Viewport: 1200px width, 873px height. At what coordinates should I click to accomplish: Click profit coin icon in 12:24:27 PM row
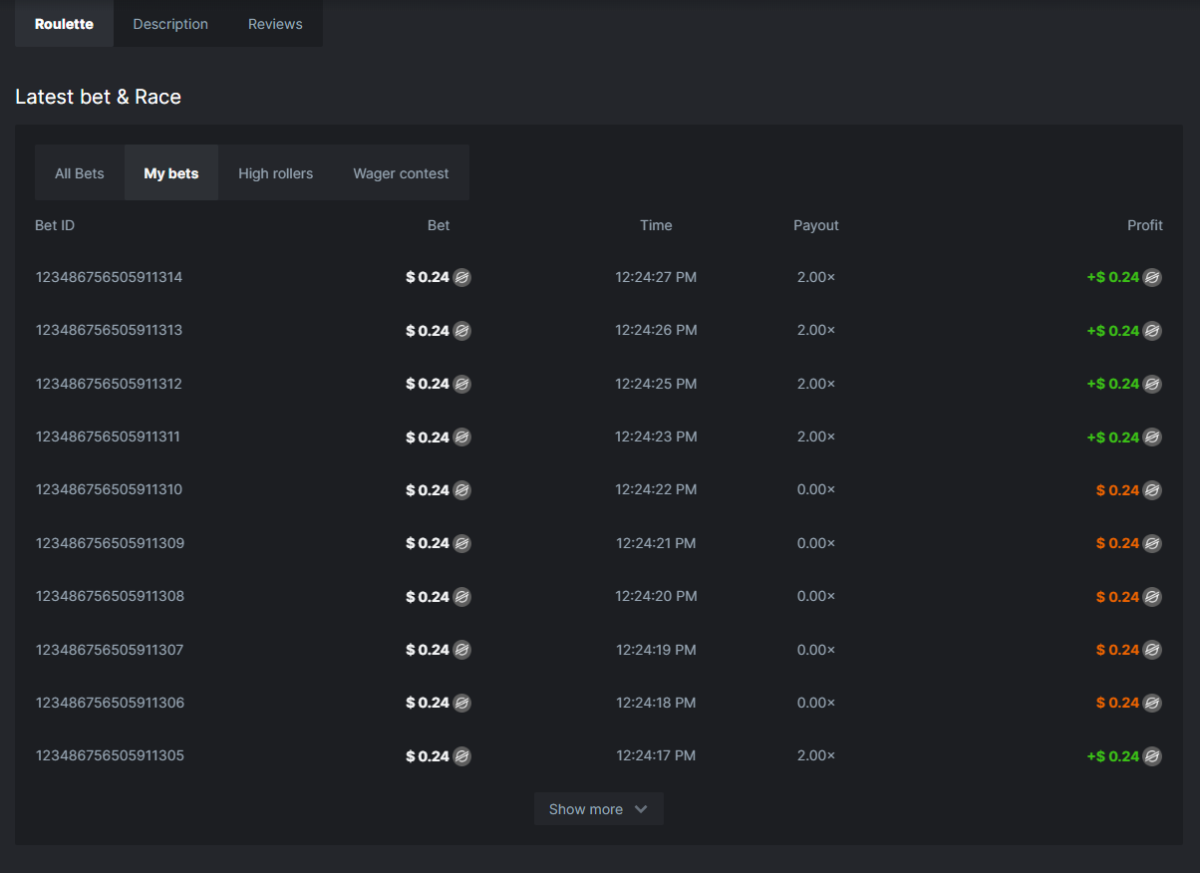coord(1152,277)
